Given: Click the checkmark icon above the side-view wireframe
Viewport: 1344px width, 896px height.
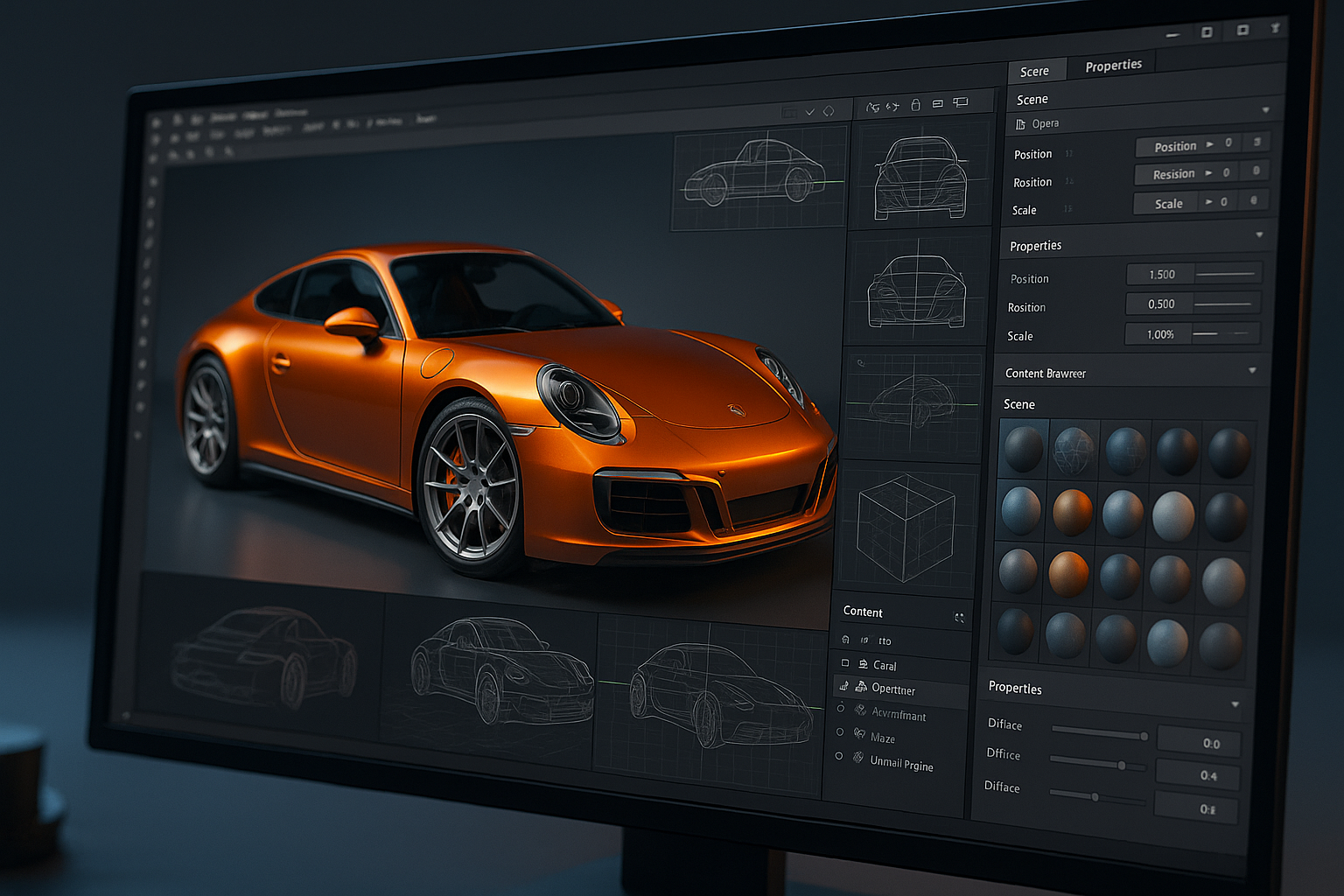Looking at the screenshot, I should coord(810,112).
